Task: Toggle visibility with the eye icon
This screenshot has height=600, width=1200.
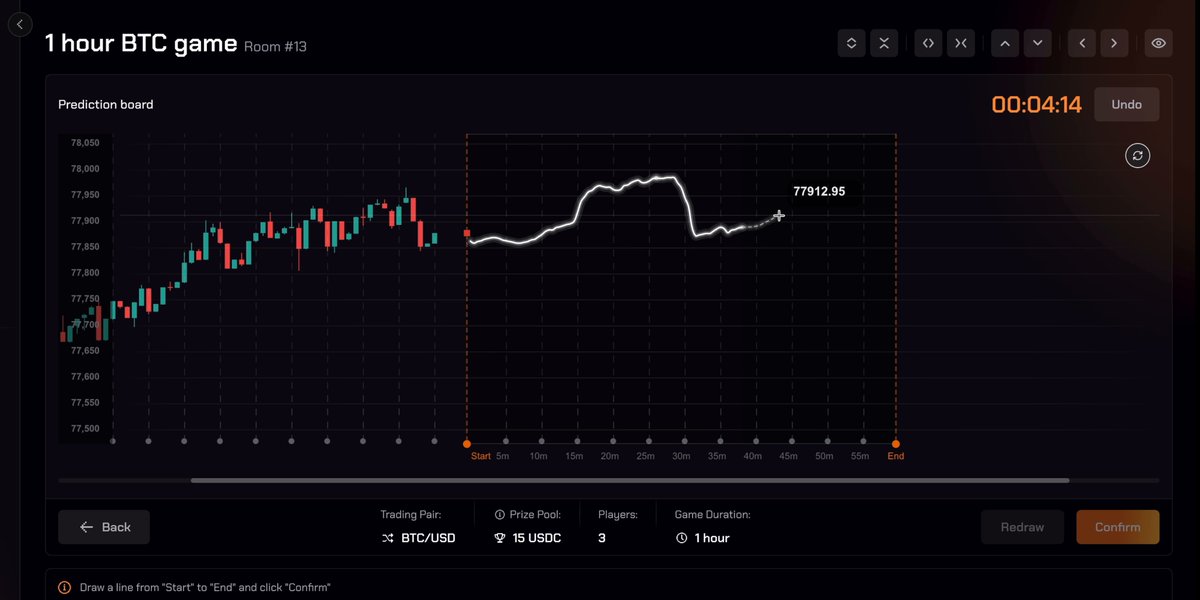Action: [1158, 43]
